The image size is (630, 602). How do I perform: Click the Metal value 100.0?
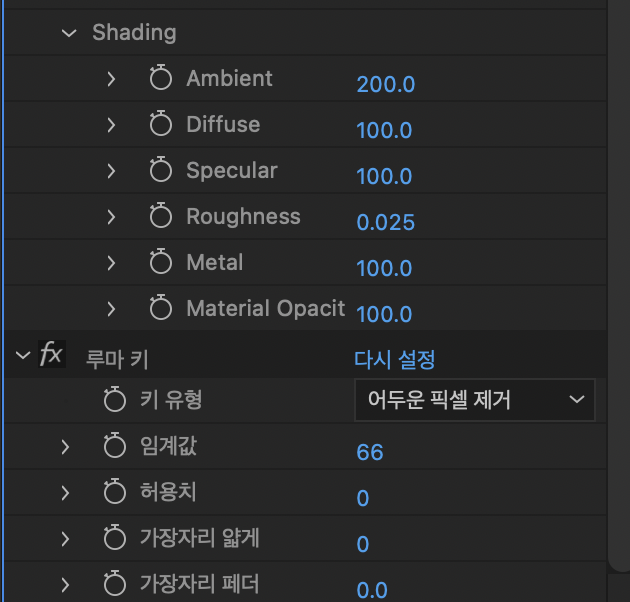(x=384, y=268)
